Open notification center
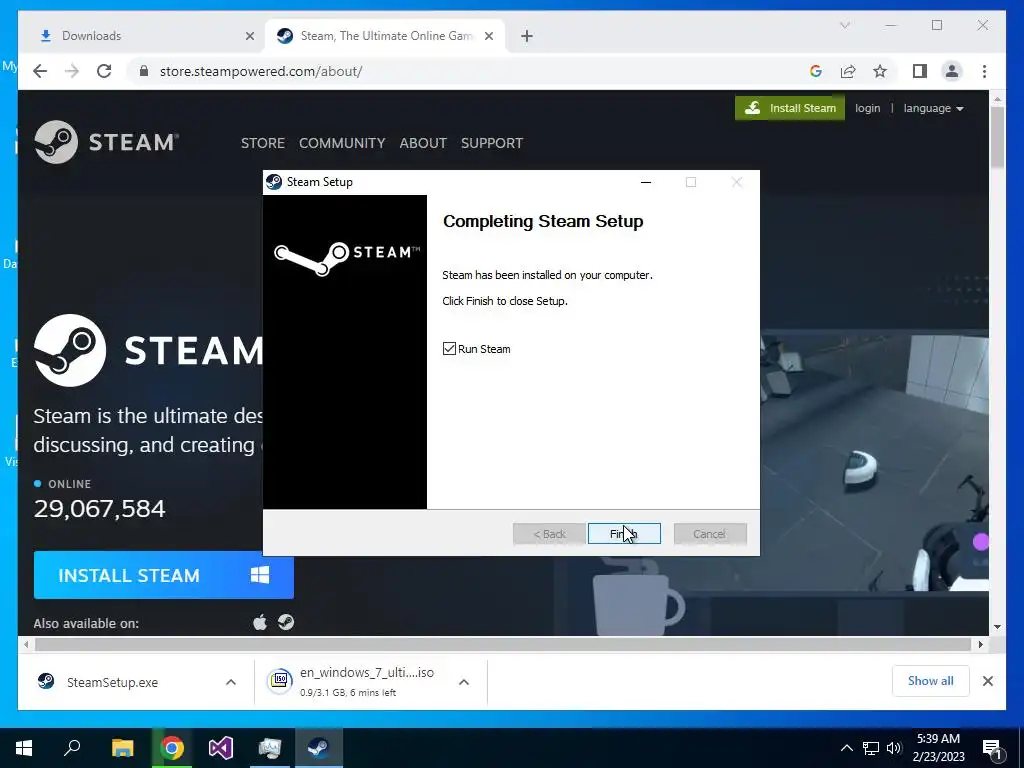 point(993,748)
